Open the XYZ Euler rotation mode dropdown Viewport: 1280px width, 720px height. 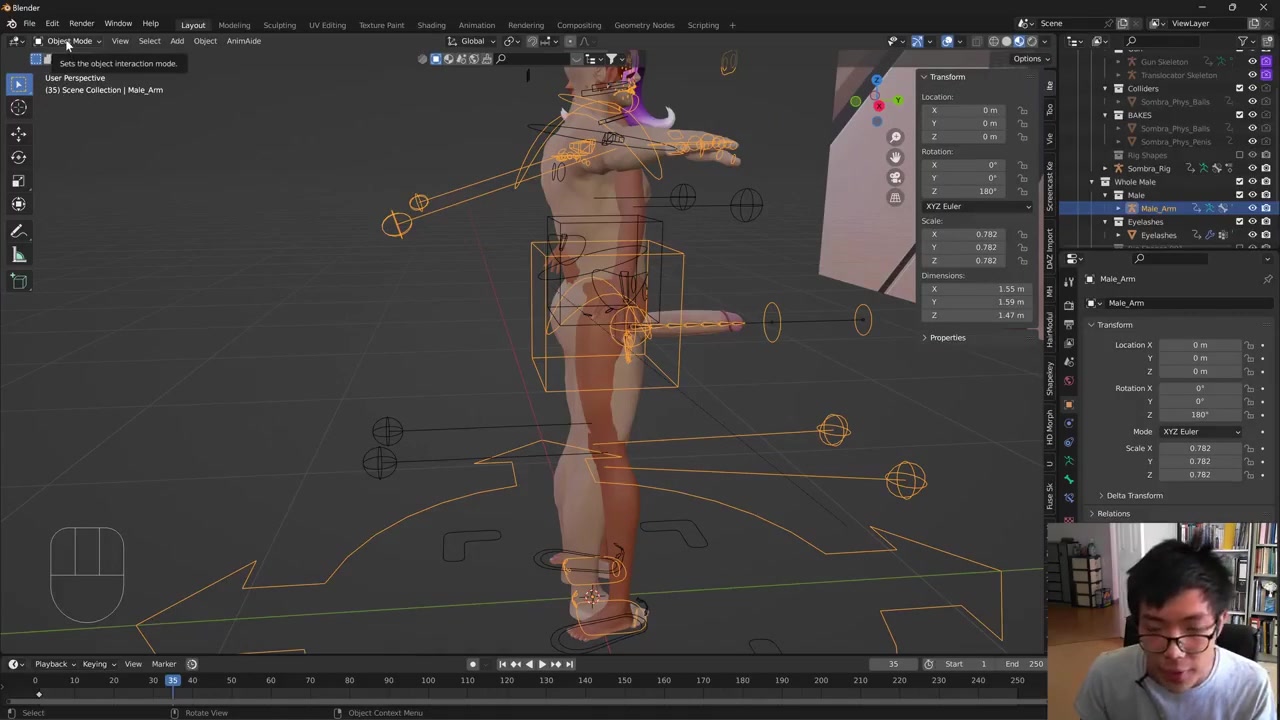pyautogui.click(x=977, y=206)
